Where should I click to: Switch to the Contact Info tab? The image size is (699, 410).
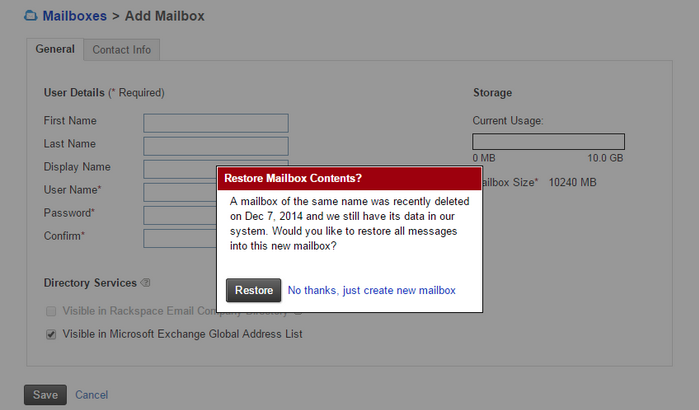tap(122, 50)
